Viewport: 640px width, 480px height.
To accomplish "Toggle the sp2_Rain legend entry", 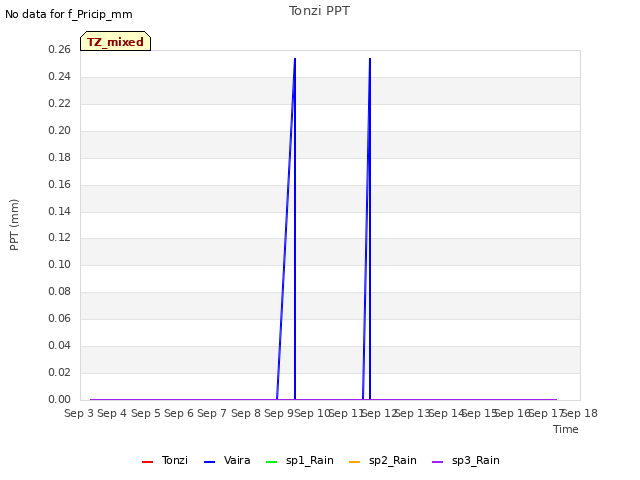I will pyautogui.click(x=382, y=460).
